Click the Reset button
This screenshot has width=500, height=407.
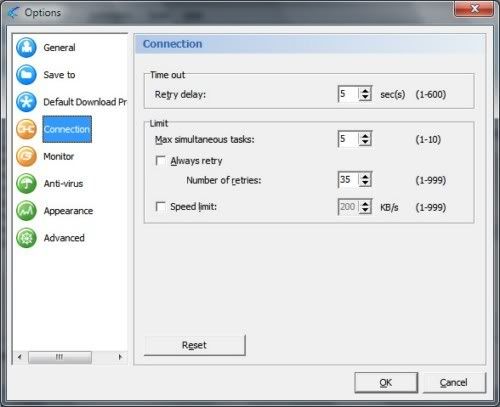[195, 345]
